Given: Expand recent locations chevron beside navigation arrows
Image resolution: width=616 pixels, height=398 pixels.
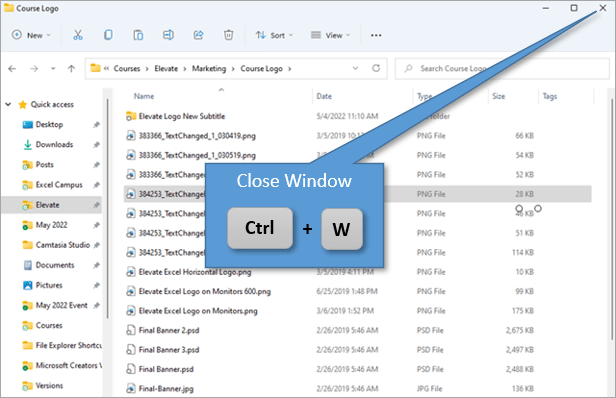Looking at the screenshot, I should click(x=53, y=69).
